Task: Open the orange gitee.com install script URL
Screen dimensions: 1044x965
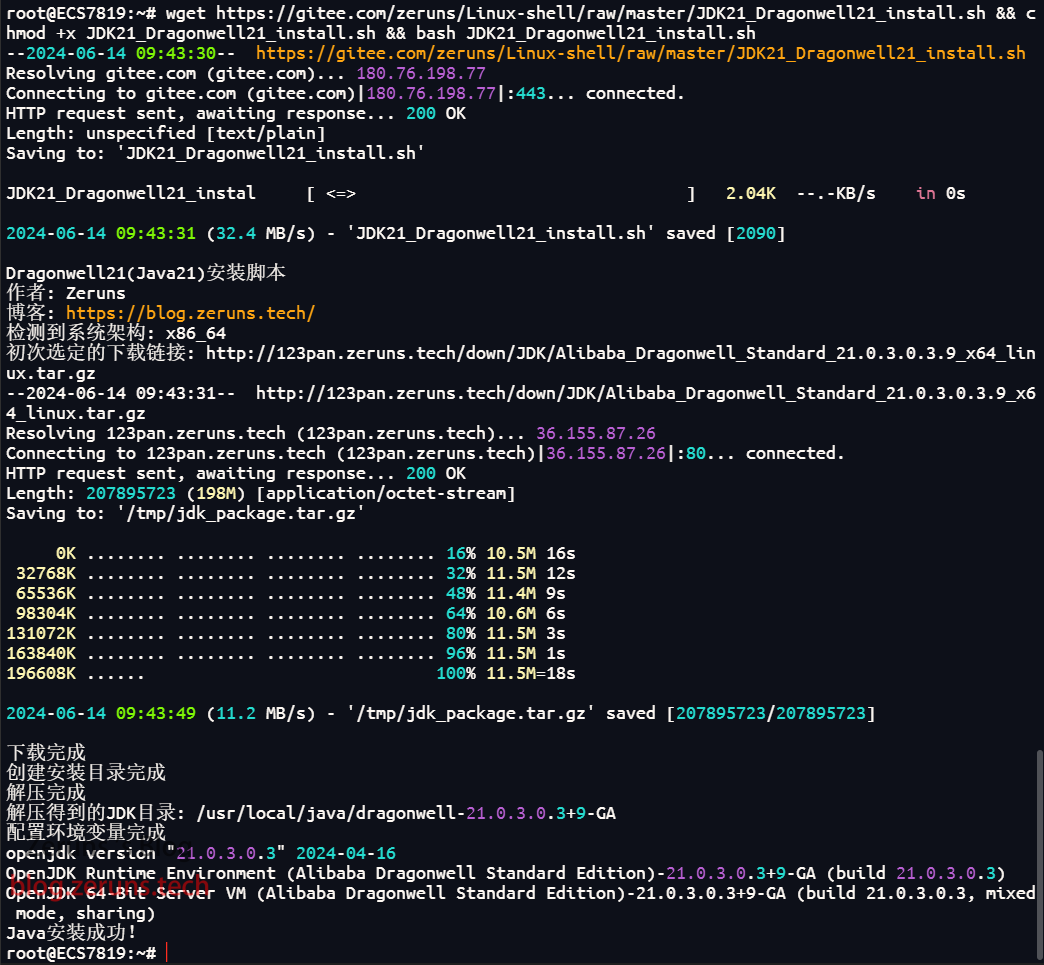Action: [641, 53]
